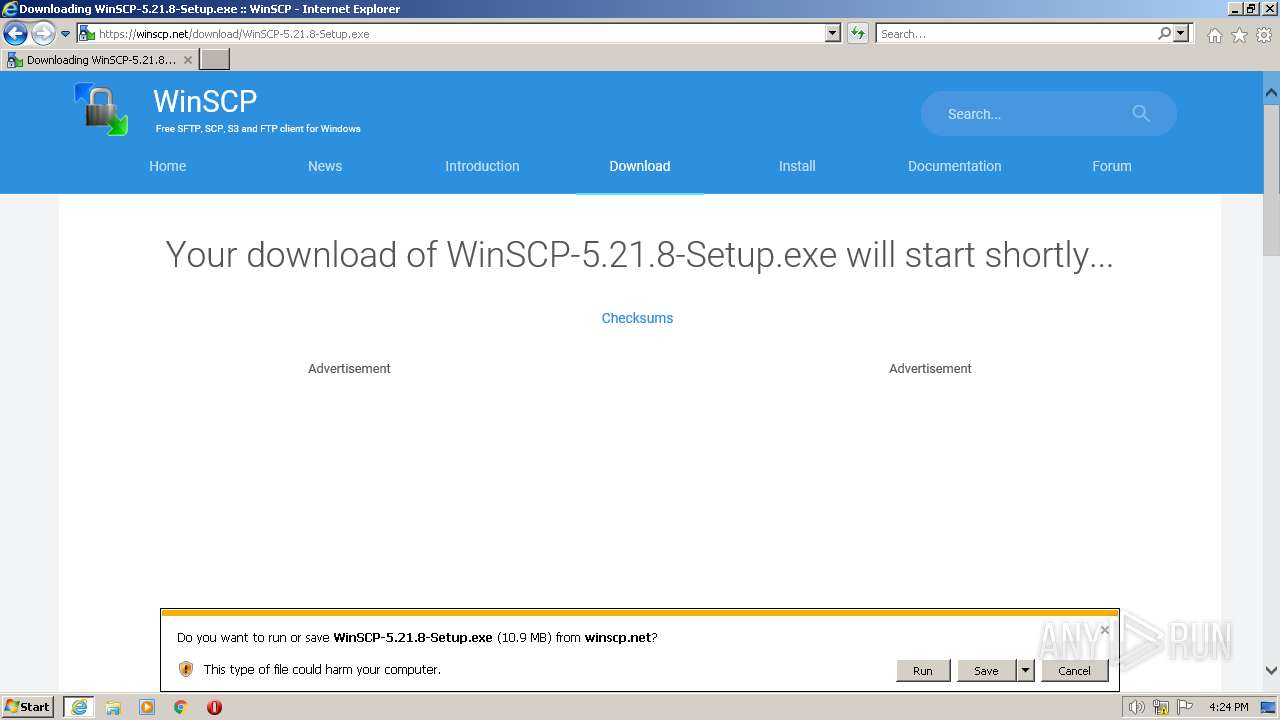Screen dimensions: 1280x720
Task: Open Windows Explorer folder taskbar icon
Action: point(113,707)
